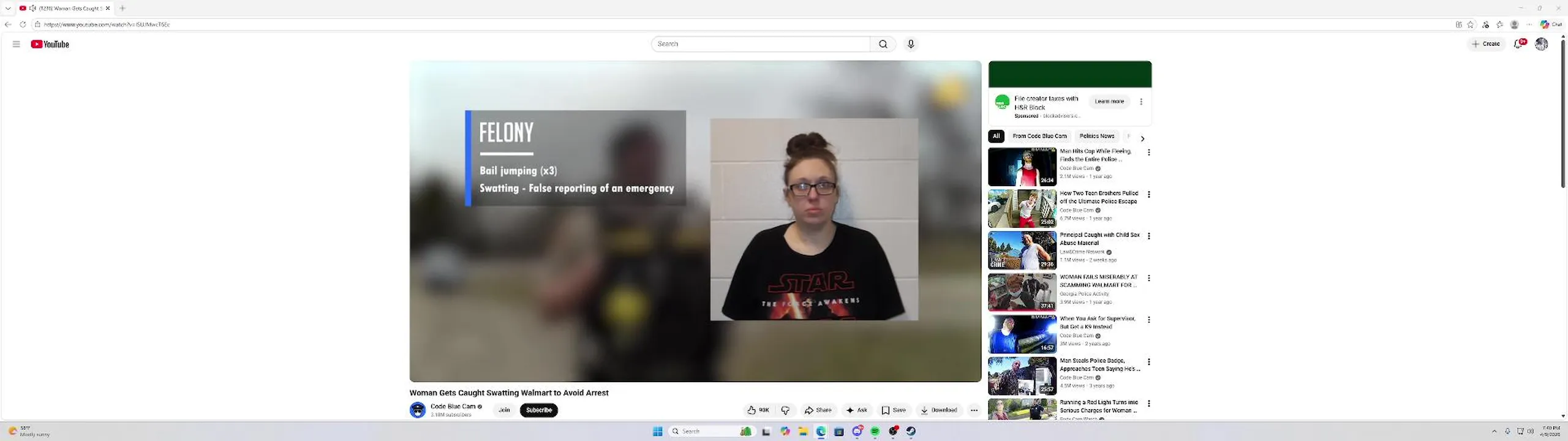The width and height of the screenshot is (1568, 441).
Task: Open Spotify from the taskbar
Action: pyautogui.click(x=875, y=431)
